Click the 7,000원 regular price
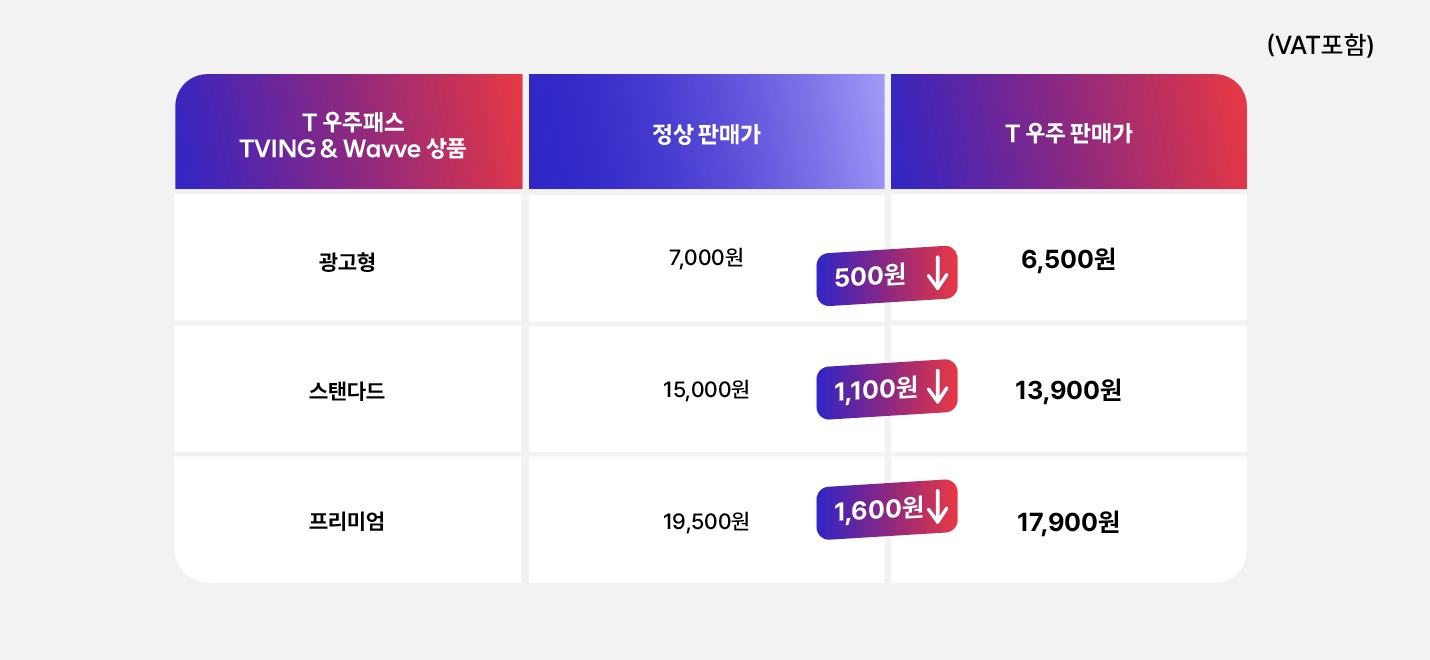1430x660 pixels. click(706, 258)
